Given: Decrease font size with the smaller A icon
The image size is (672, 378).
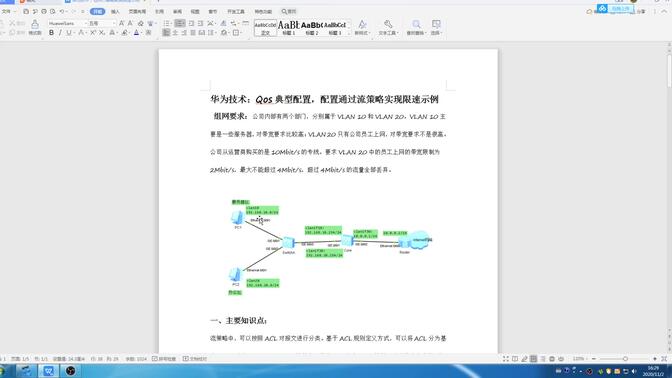Looking at the screenshot, I should 130,23.
